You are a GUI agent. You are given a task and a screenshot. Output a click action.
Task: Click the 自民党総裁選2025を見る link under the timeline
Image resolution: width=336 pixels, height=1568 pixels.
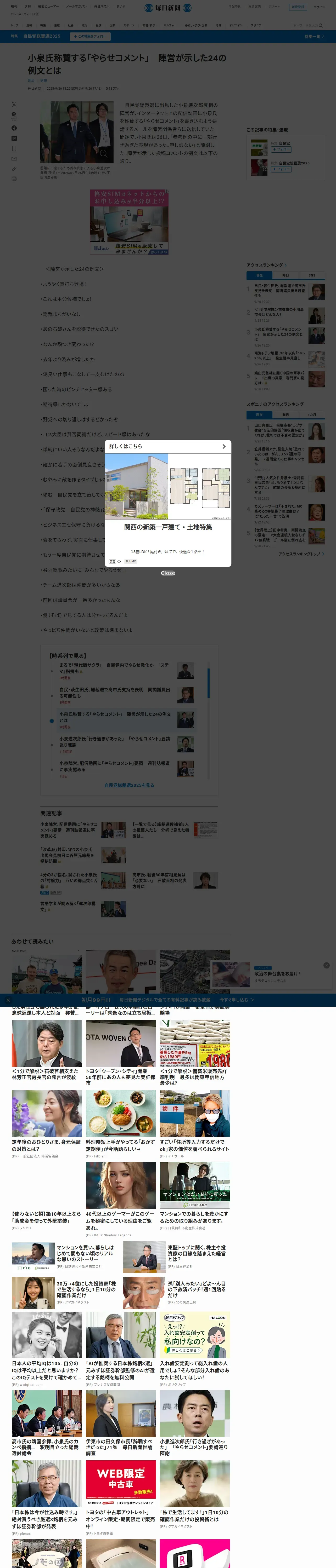pyautogui.click(x=129, y=785)
